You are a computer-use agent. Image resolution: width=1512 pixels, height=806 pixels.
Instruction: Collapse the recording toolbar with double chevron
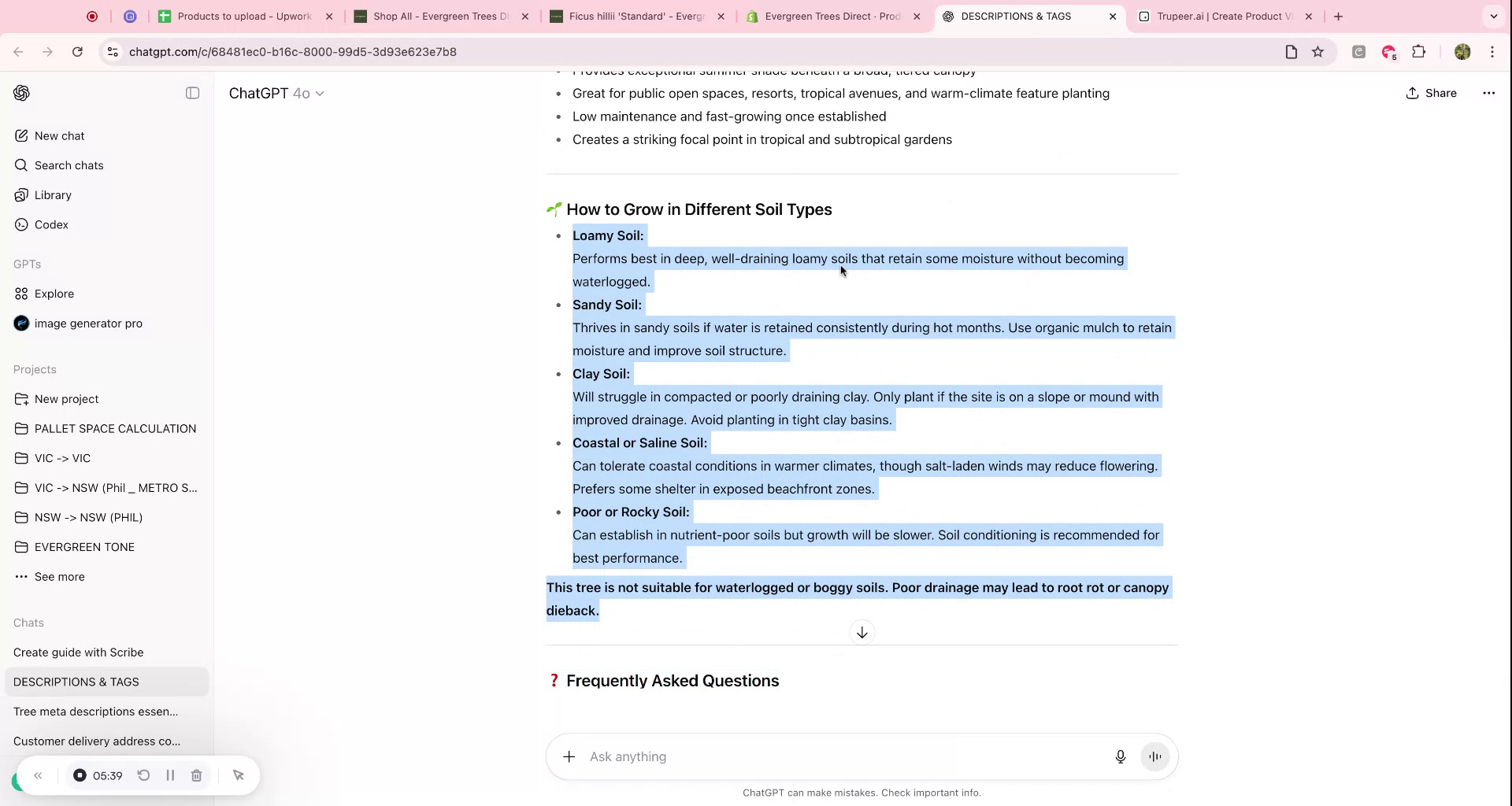coord(38,775)
